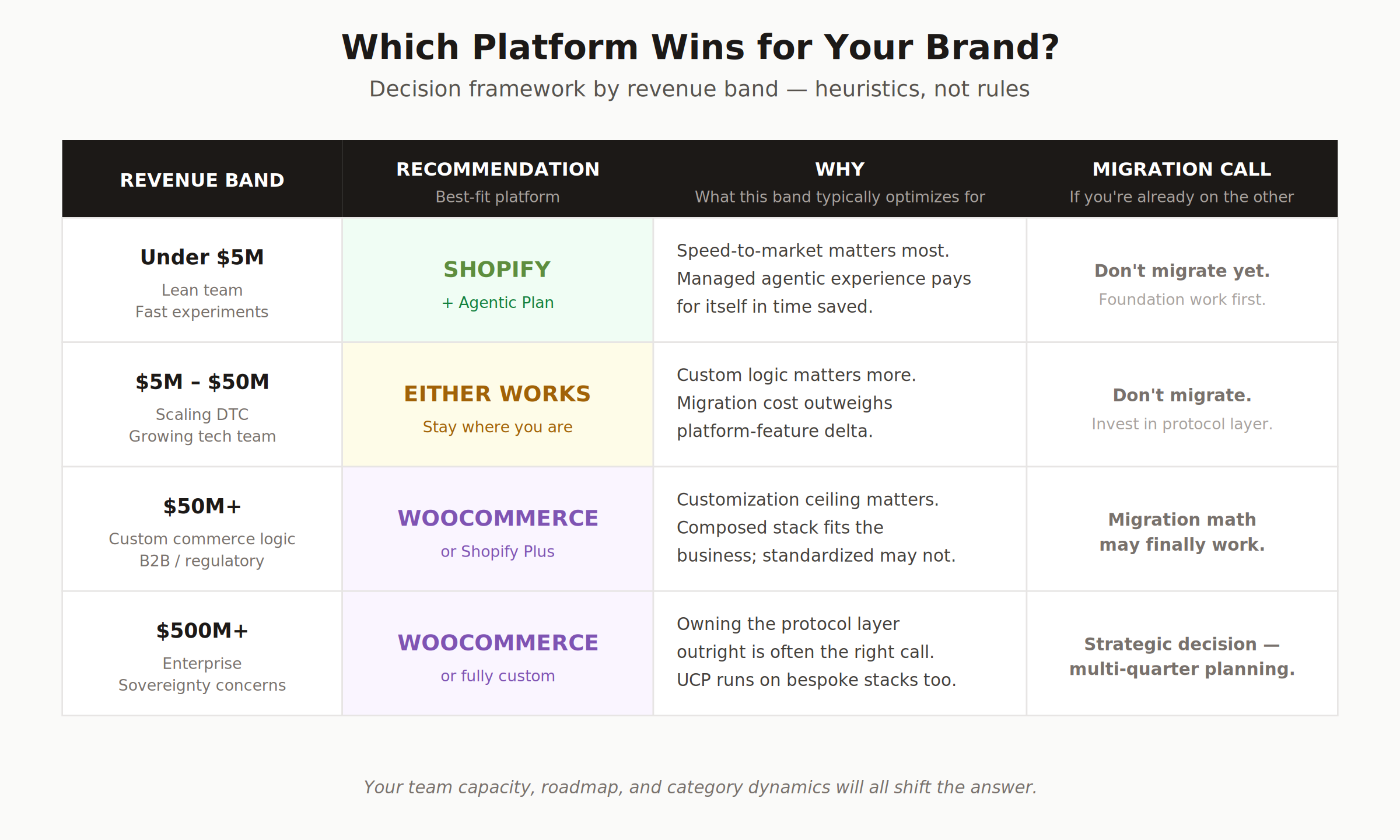
Task: Select the REVENUE BAND column header
Action: click(x=202, y=180)
